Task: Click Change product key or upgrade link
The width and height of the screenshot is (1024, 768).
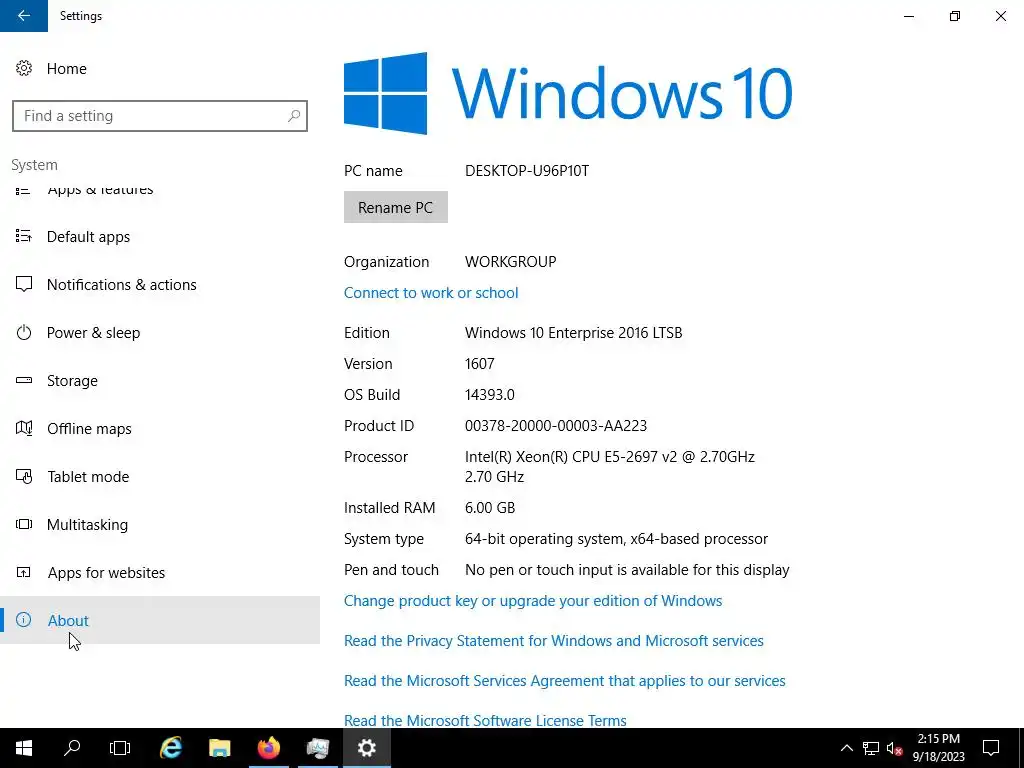Action: (533, 601)
